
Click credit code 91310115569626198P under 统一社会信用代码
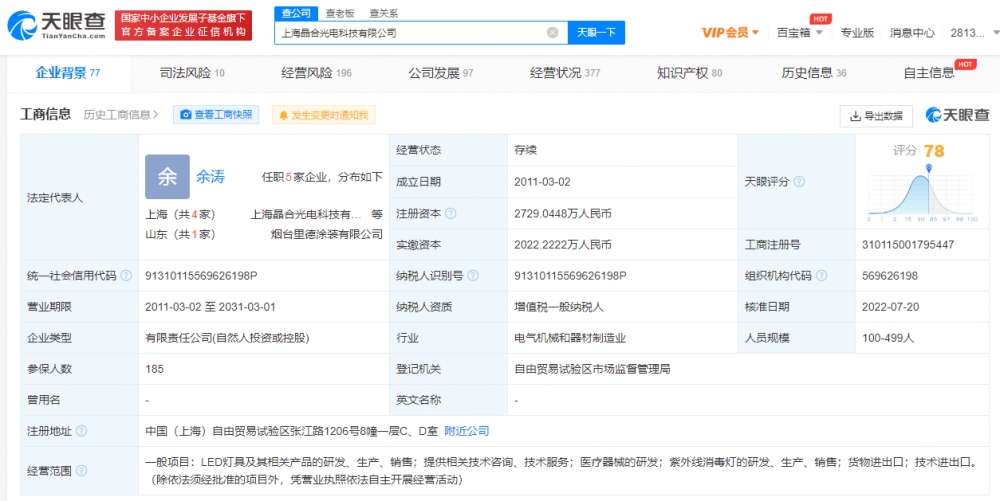[x=202, y=276]
